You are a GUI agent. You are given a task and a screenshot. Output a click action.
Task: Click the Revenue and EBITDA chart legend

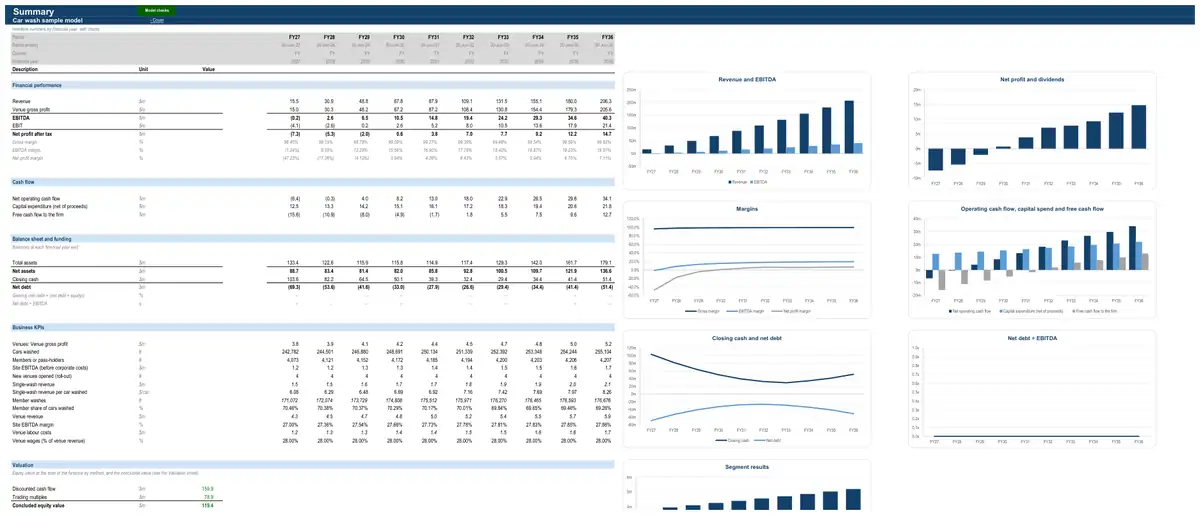(746, 183)
